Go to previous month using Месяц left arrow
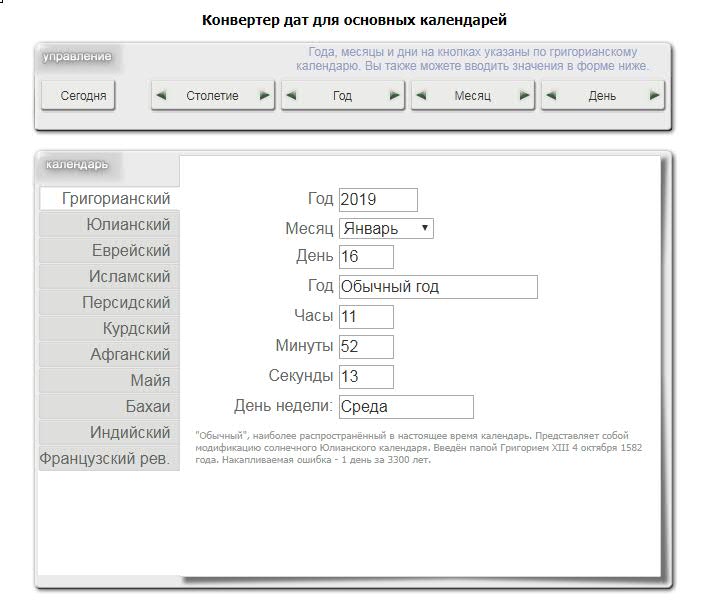 pos(421,96)
